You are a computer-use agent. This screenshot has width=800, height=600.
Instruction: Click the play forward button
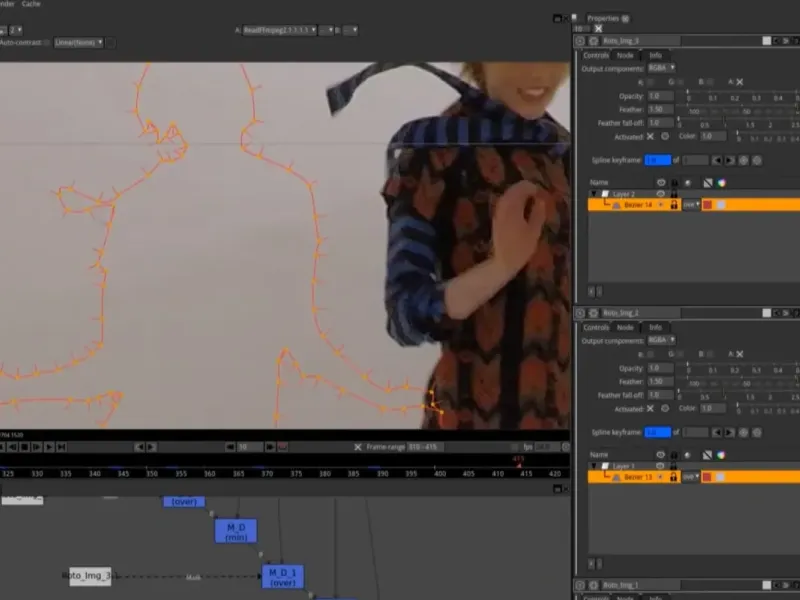pyautogui.click(x=49, y=447)
